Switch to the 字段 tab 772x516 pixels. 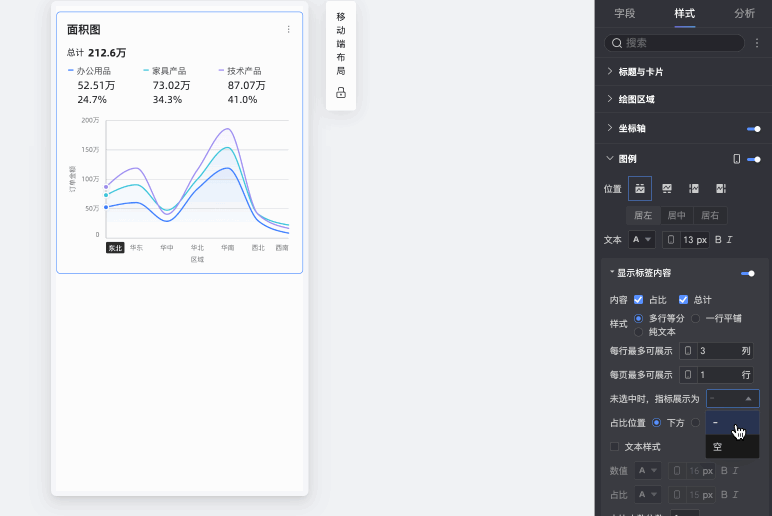tap(625, 14)
